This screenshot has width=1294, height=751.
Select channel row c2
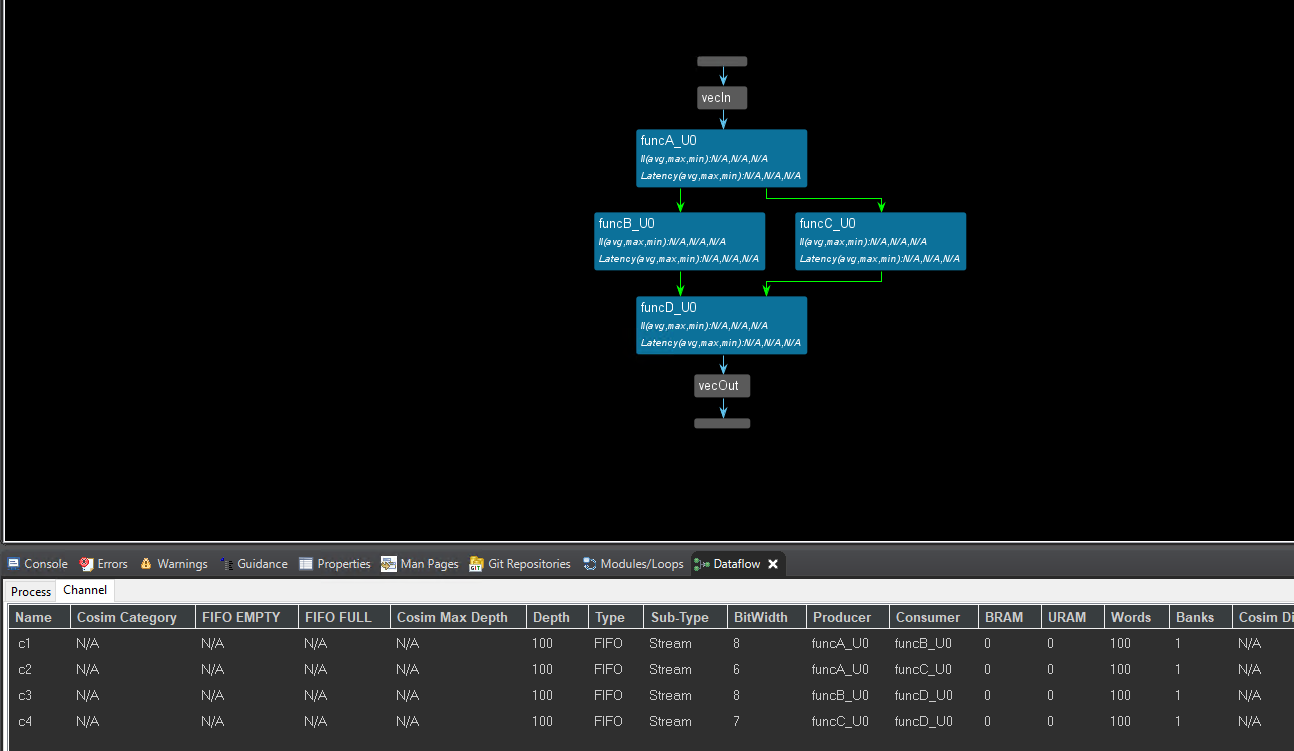click(x=651, y=669)
